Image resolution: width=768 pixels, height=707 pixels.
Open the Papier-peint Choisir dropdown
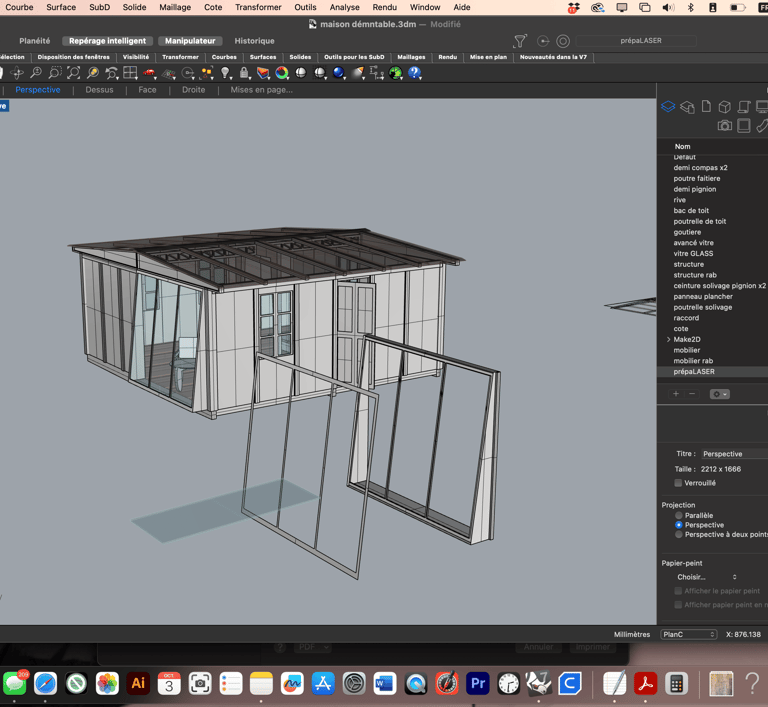click(x=706, y=577)
